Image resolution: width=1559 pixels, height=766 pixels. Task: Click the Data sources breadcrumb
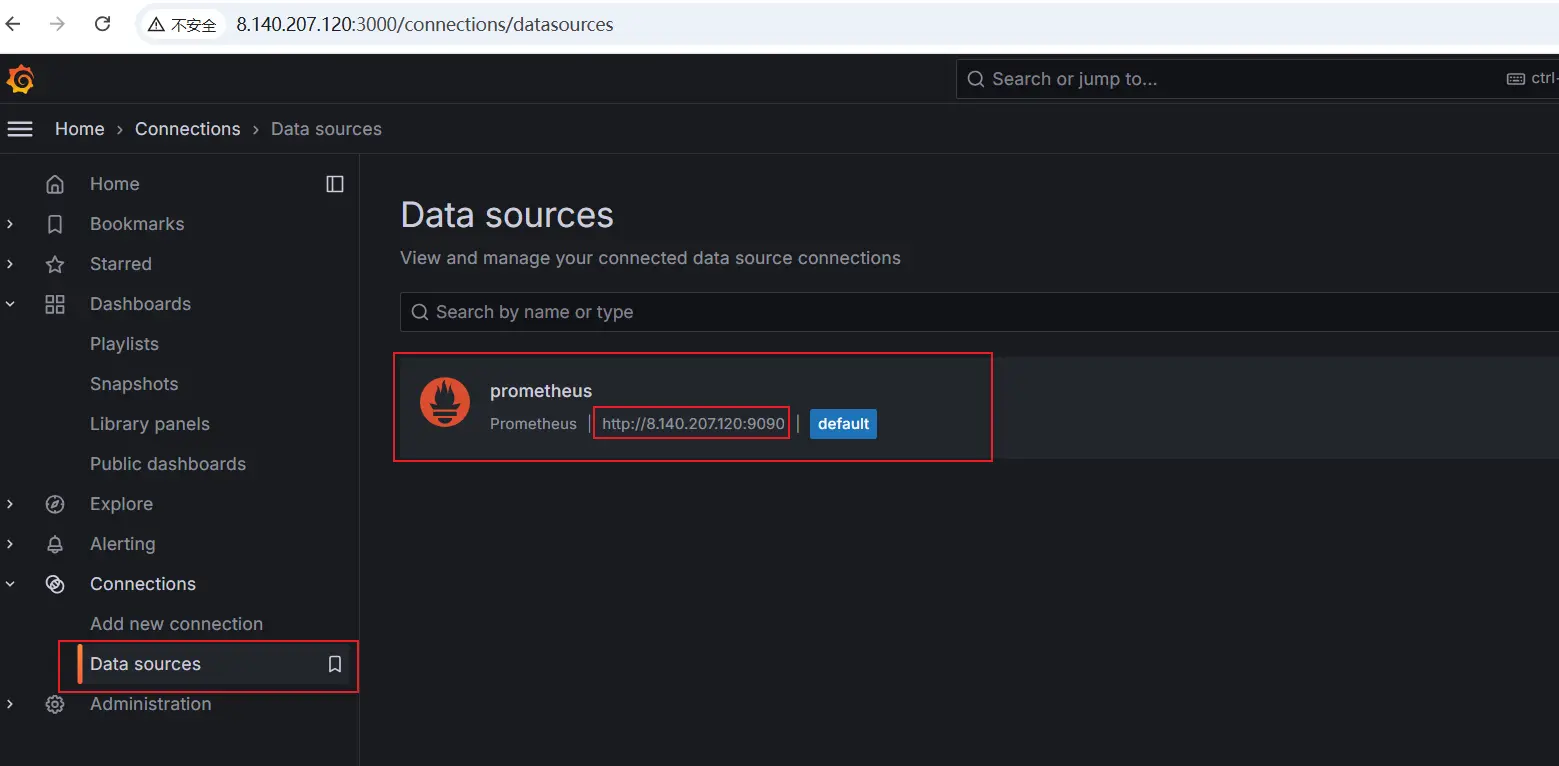pos(326,129)
